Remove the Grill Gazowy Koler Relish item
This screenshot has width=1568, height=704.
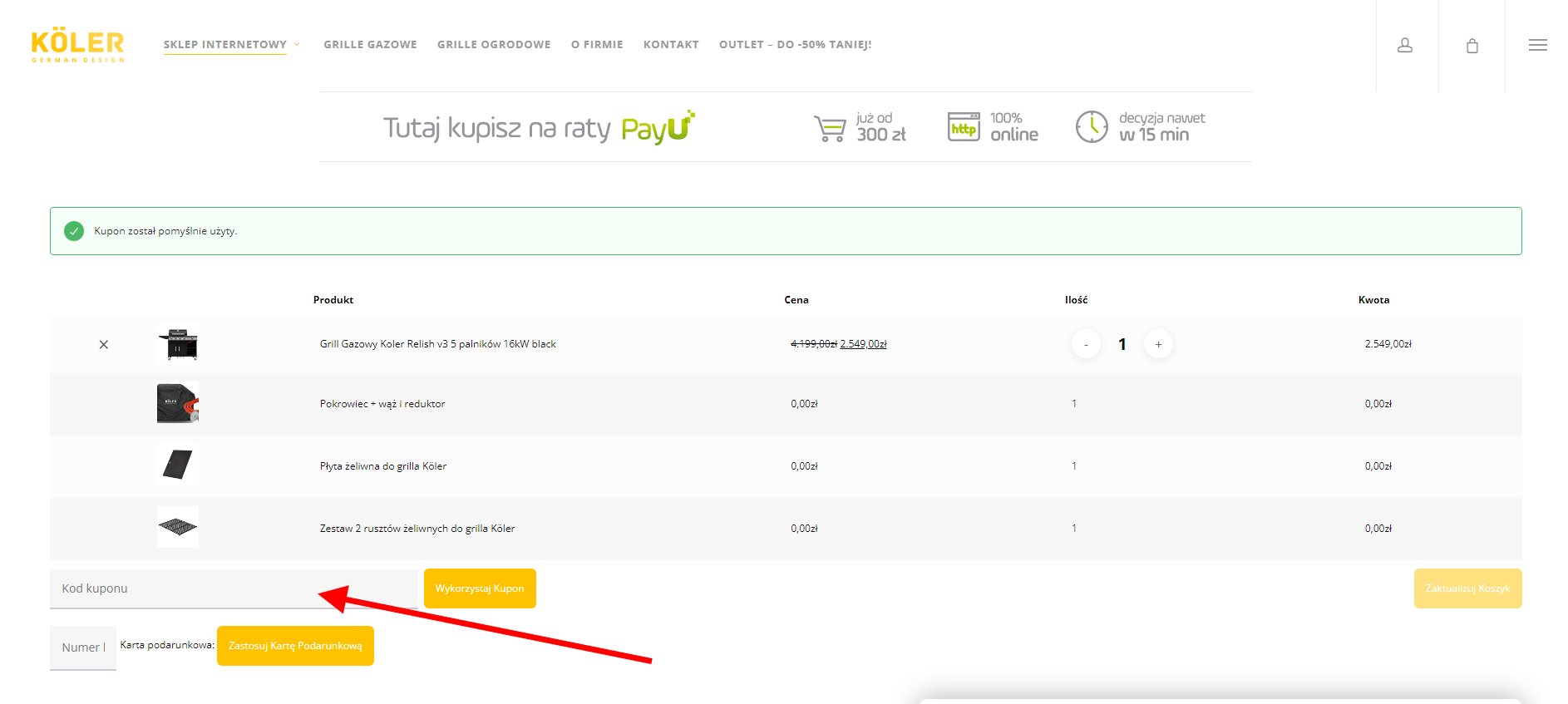104,344
